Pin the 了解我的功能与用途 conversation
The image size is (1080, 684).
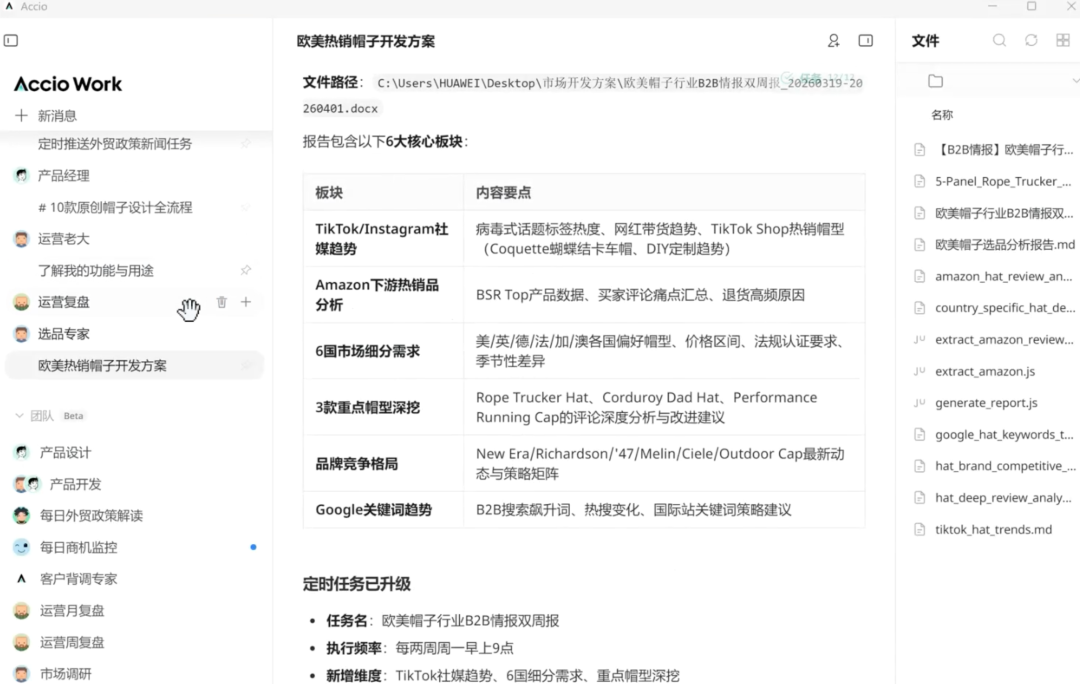[246, 270]
